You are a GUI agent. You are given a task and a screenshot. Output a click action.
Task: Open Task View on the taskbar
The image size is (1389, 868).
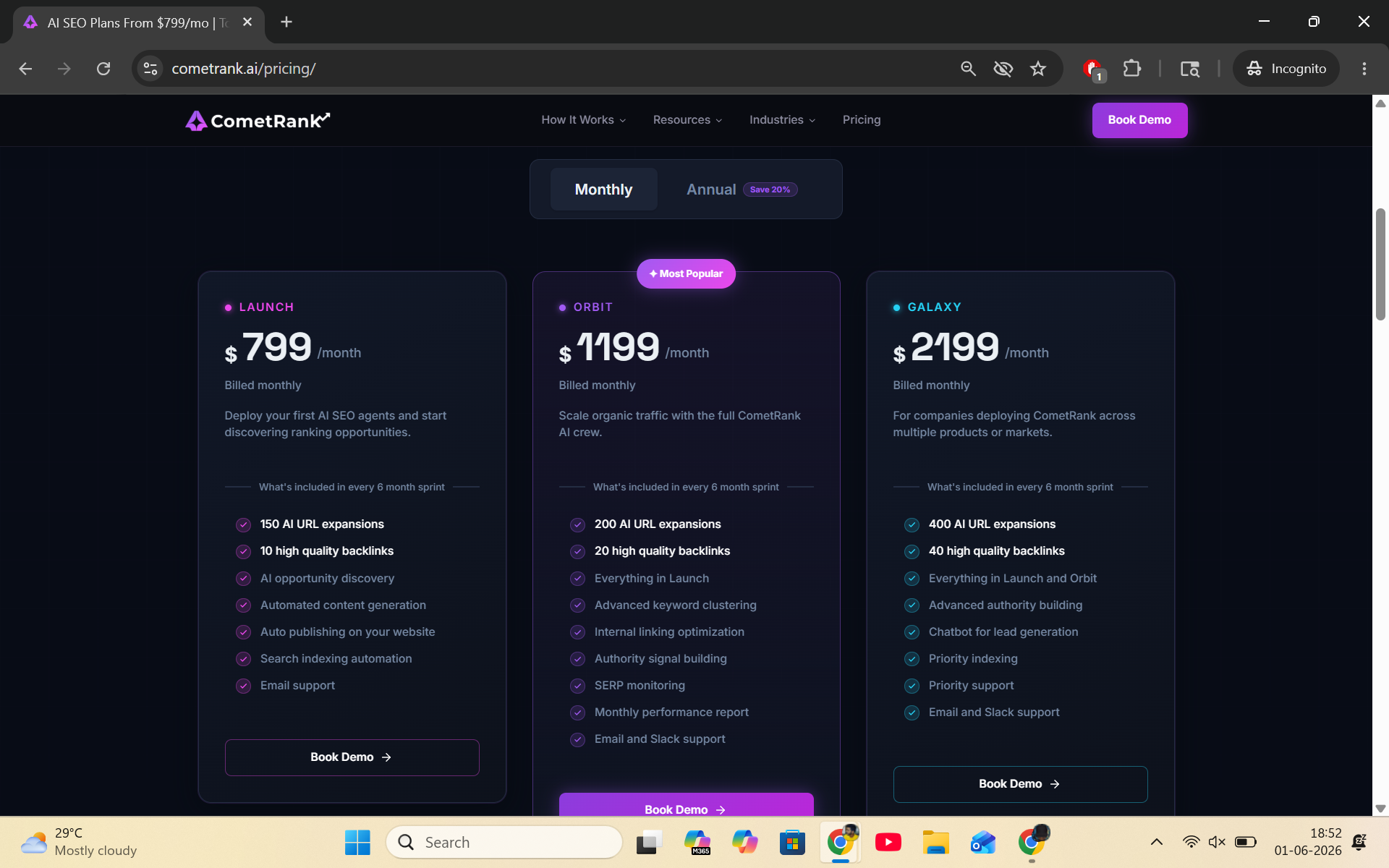[649, 842]
